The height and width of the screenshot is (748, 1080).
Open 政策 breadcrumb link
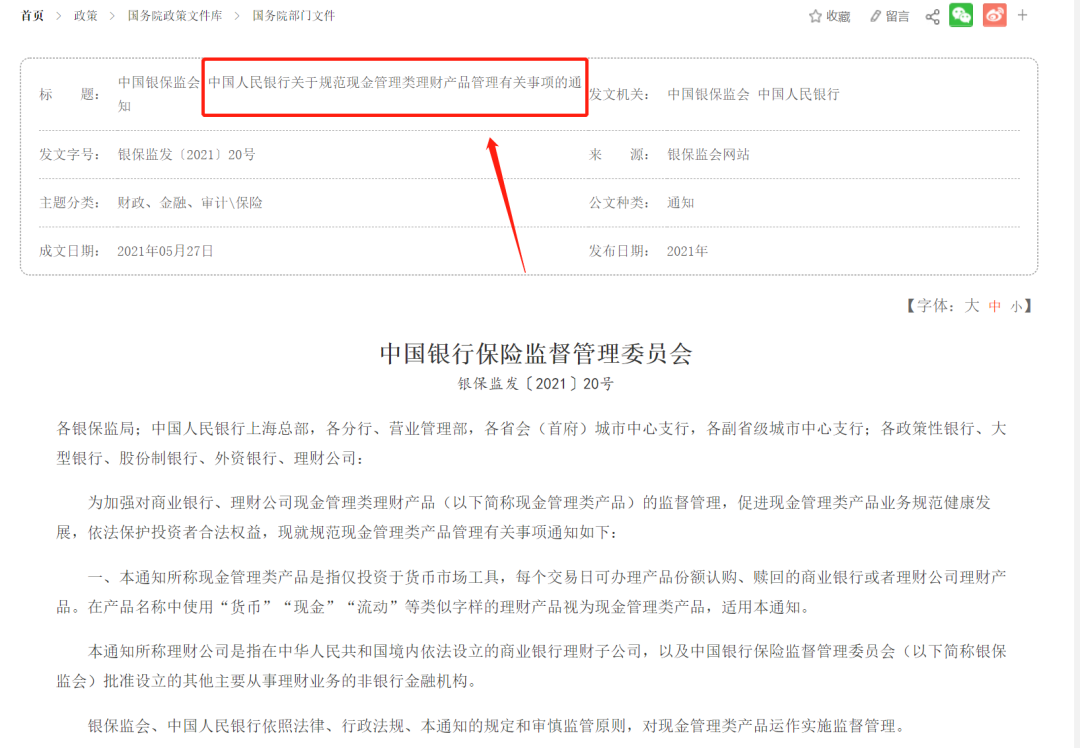tap(86, 16)
